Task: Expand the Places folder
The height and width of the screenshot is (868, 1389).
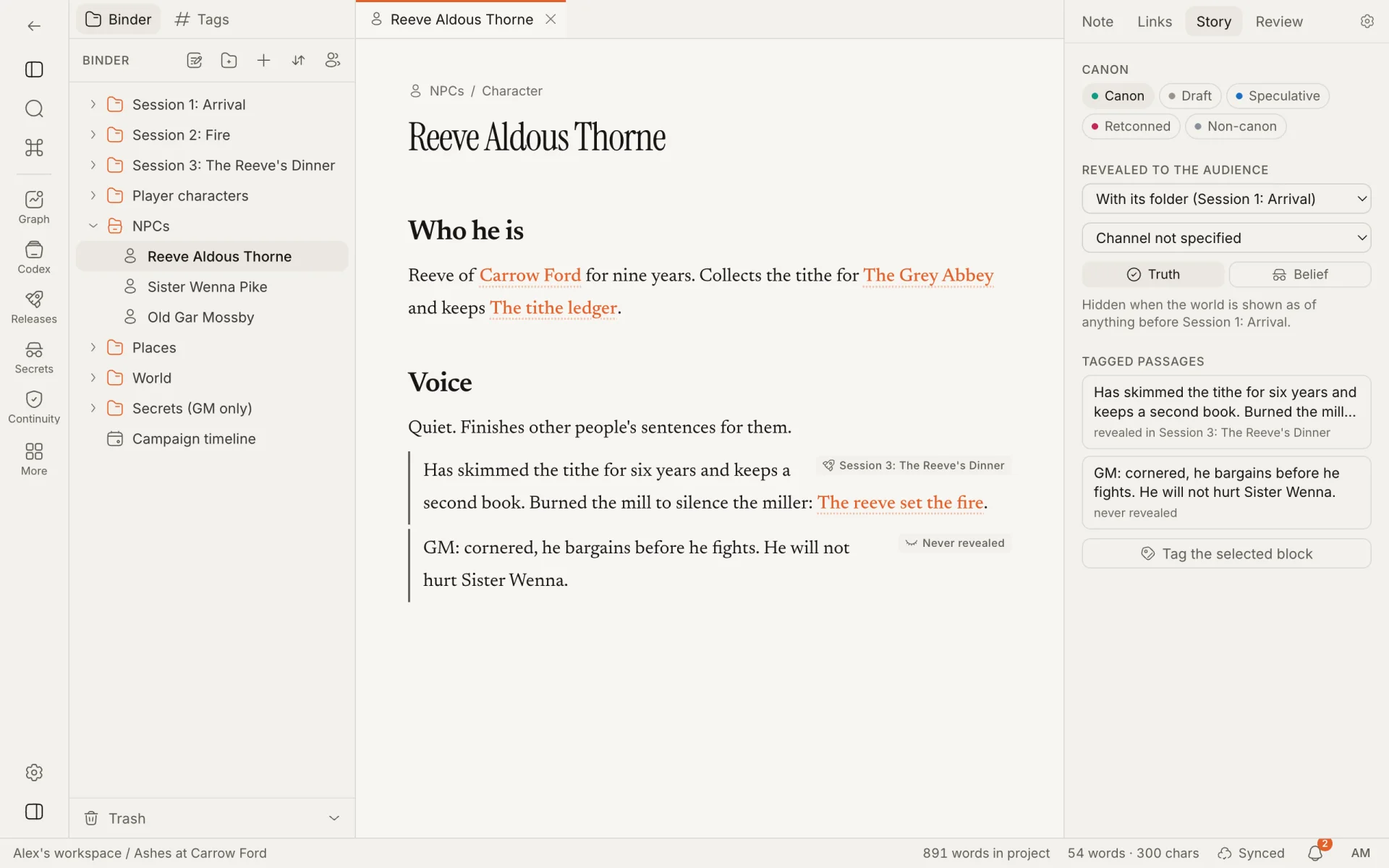Action: 93,347
